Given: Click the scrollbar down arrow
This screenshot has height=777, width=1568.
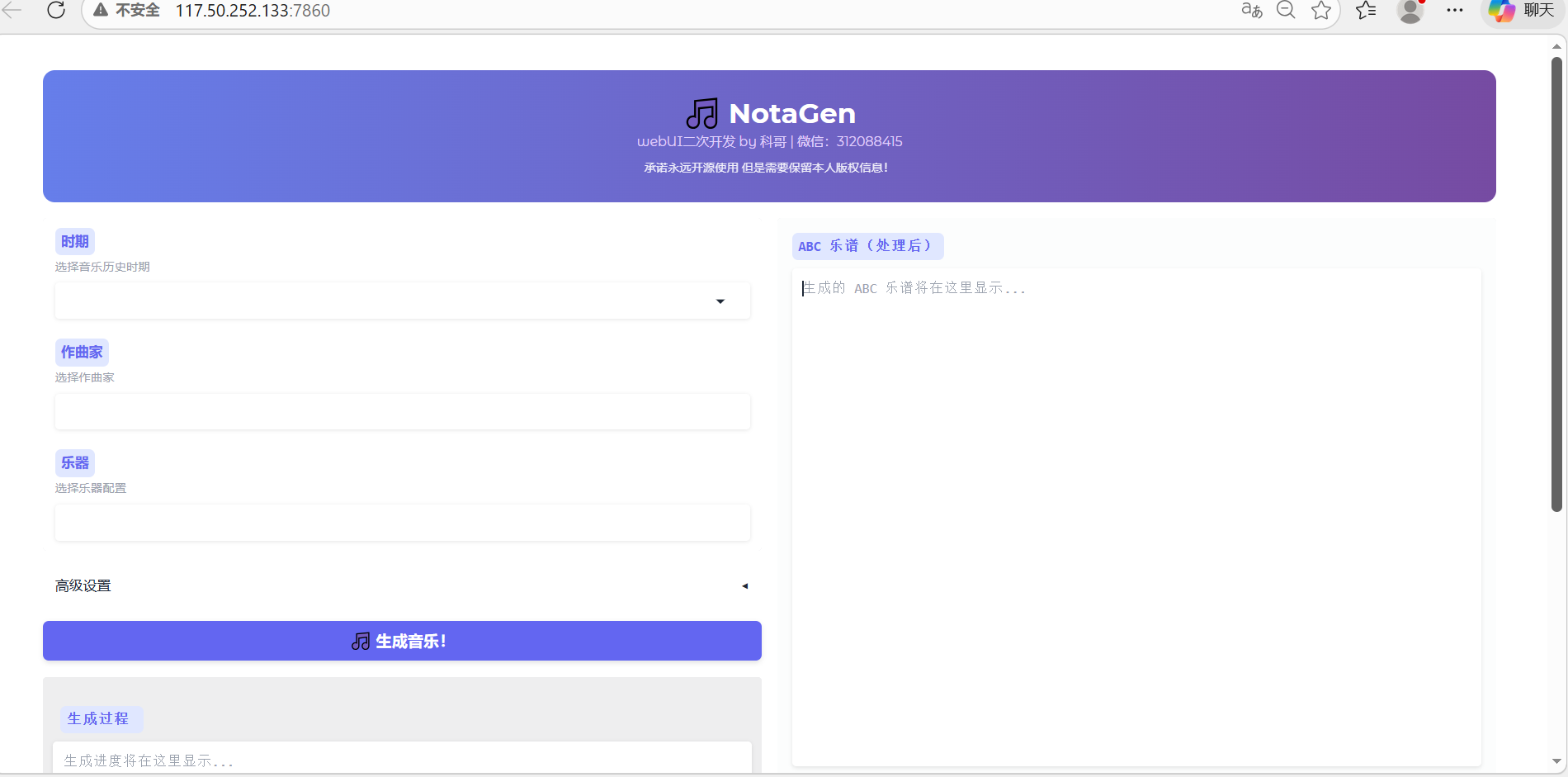Looking at the screenshot, I should point(1556,761).
